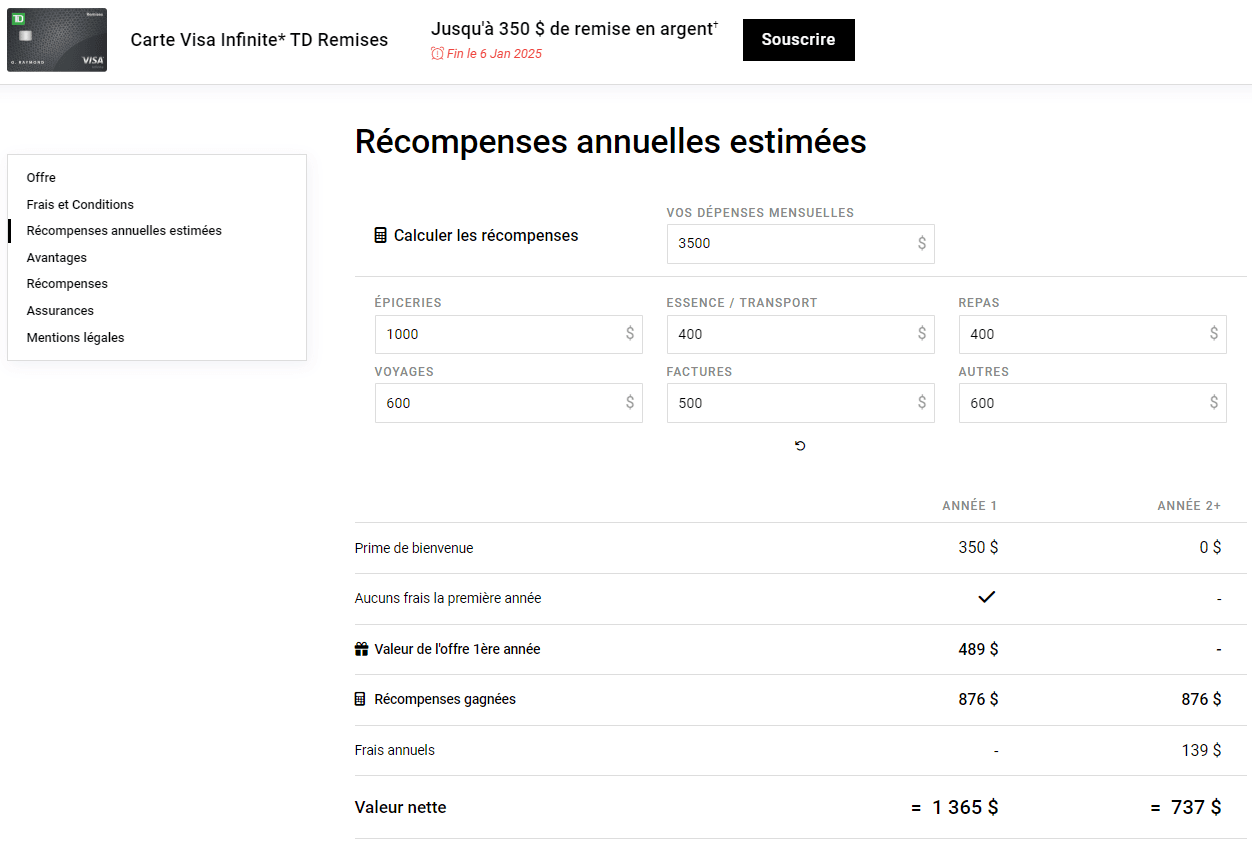Focus the Épiceries amount field
The image size is (1252, 845).
click(x=498, y=334)
